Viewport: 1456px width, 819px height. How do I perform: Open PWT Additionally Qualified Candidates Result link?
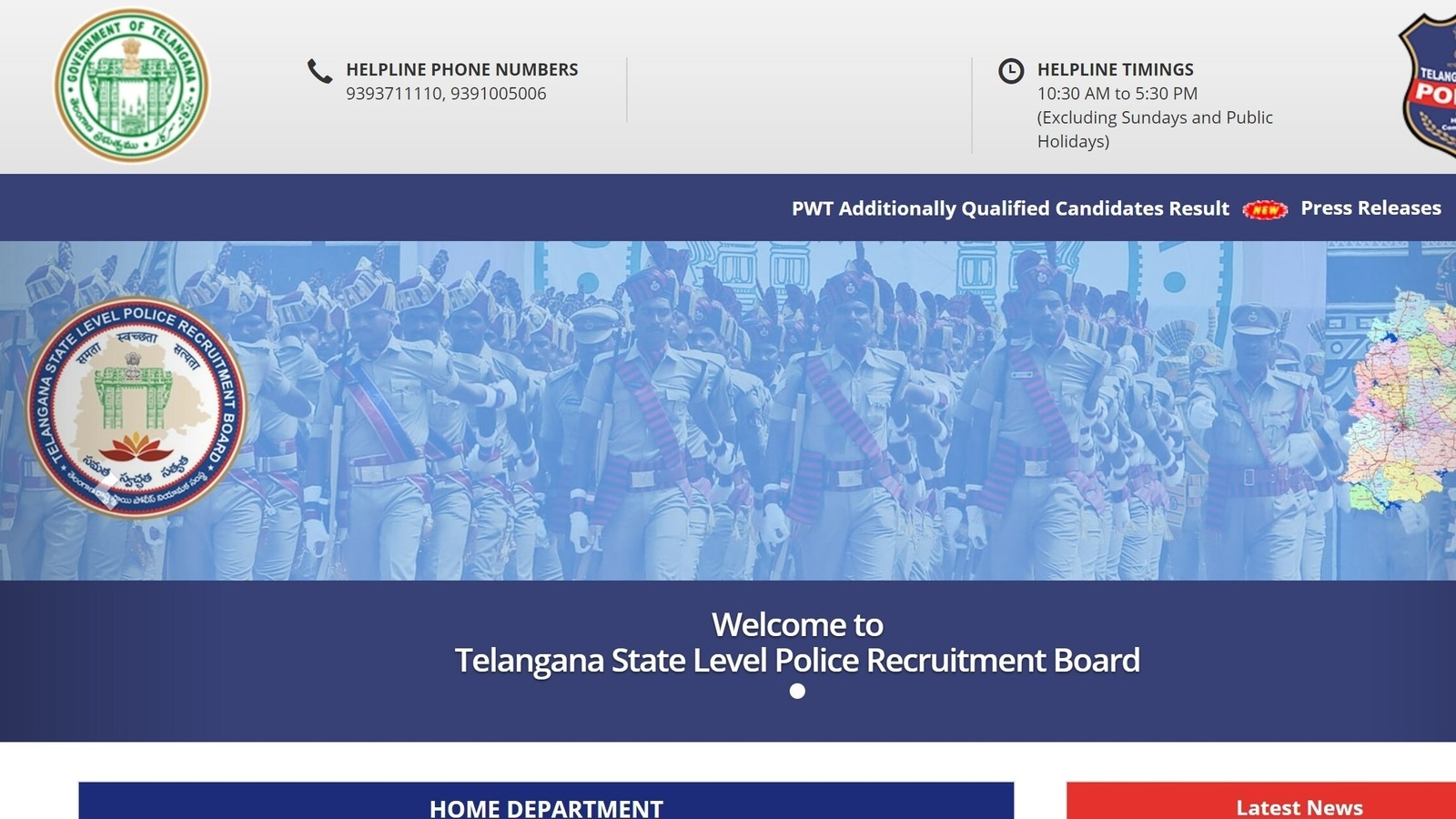[1010, 208]
